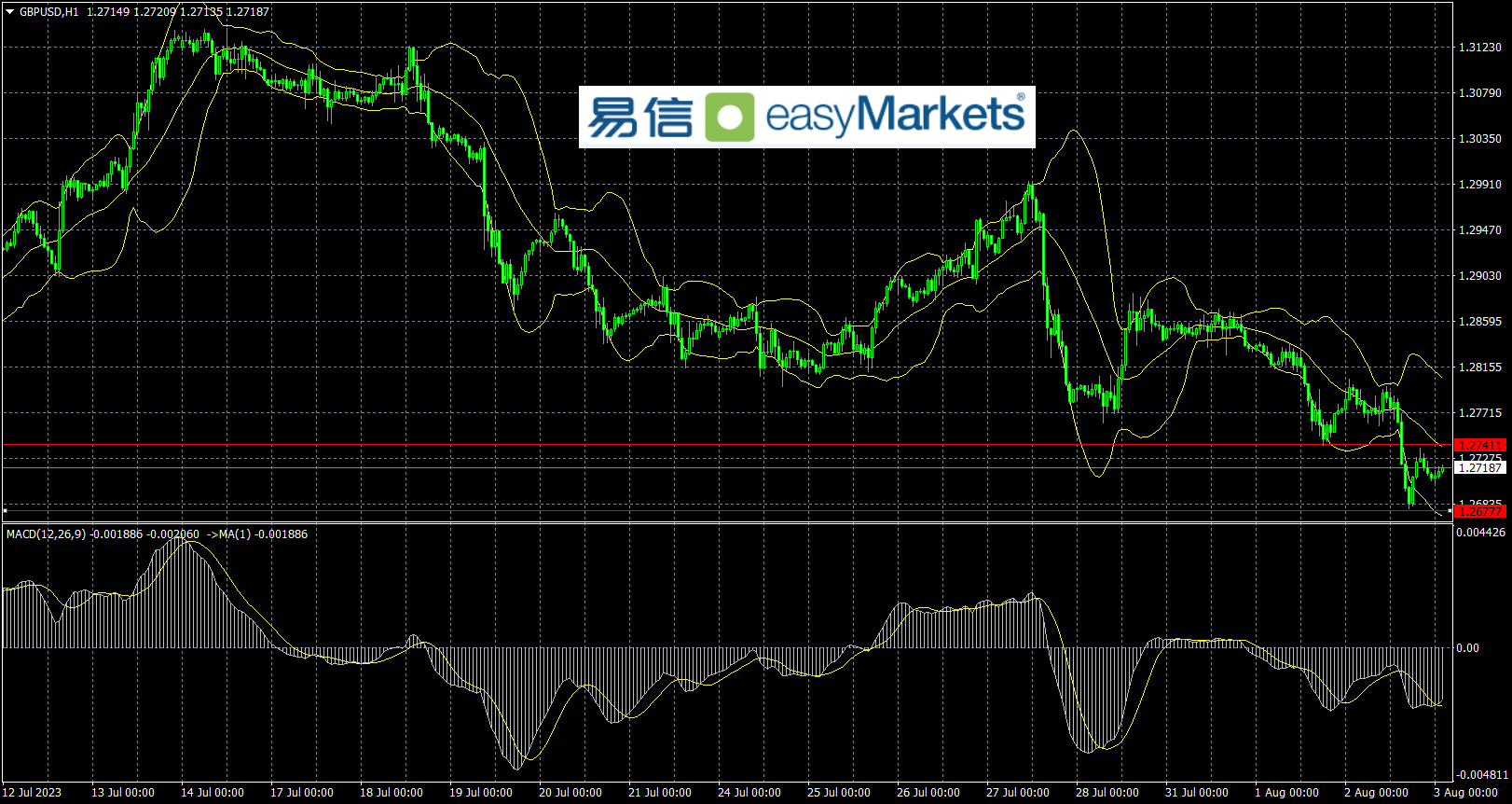Image resolution: width=1512 pixels, height=804 pixels.
Task: Click the 17 Jul 00:00 date label
Action: click(x=302, y=793)
